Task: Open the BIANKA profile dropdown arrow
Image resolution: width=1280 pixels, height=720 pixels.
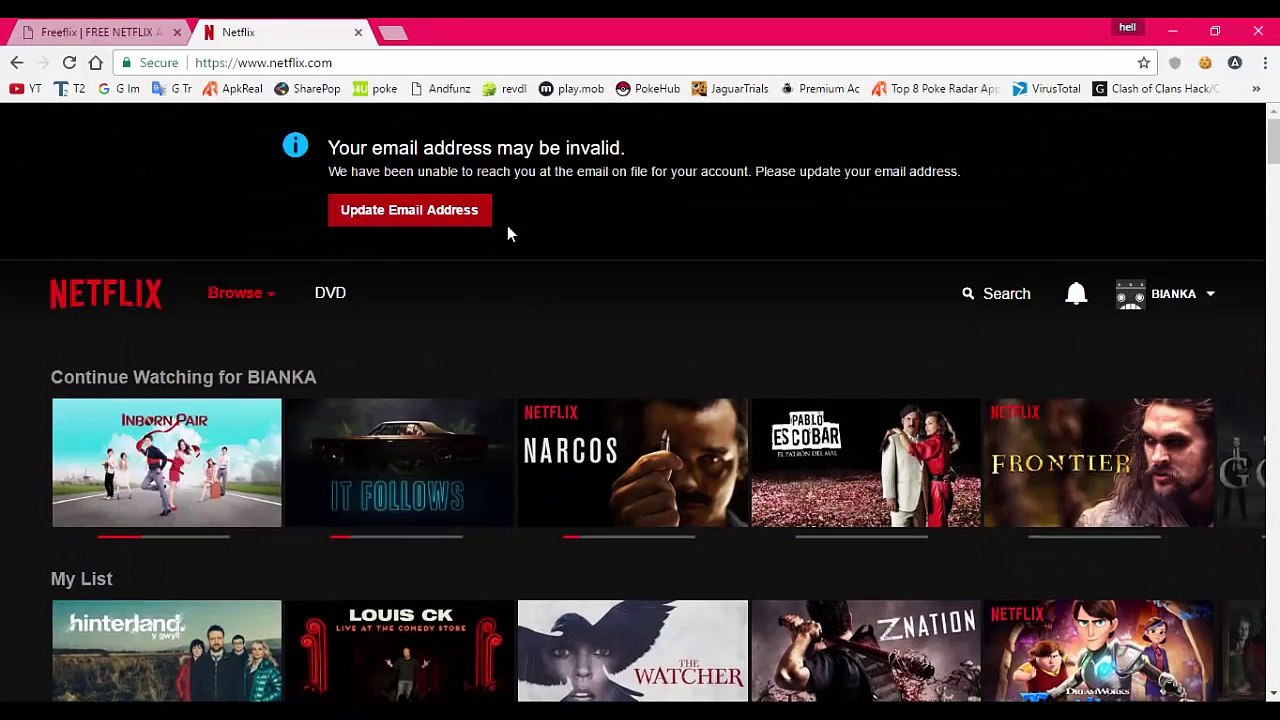Action: [1210, 294]
